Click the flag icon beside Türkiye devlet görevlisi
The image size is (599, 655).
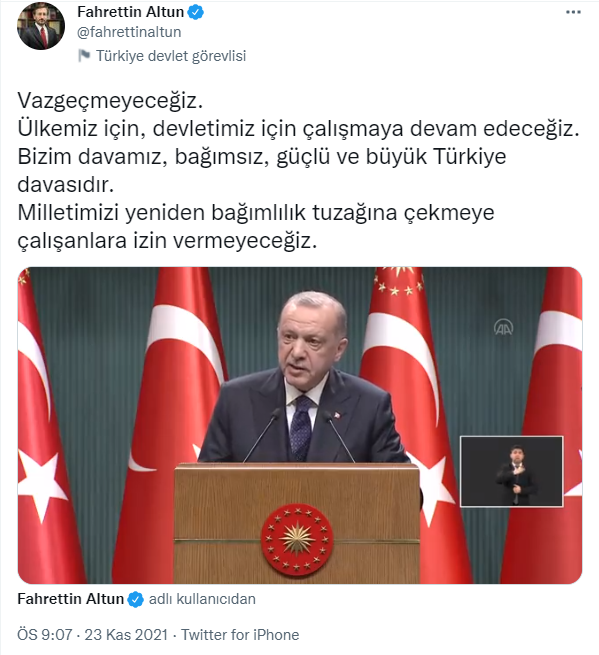84,56
